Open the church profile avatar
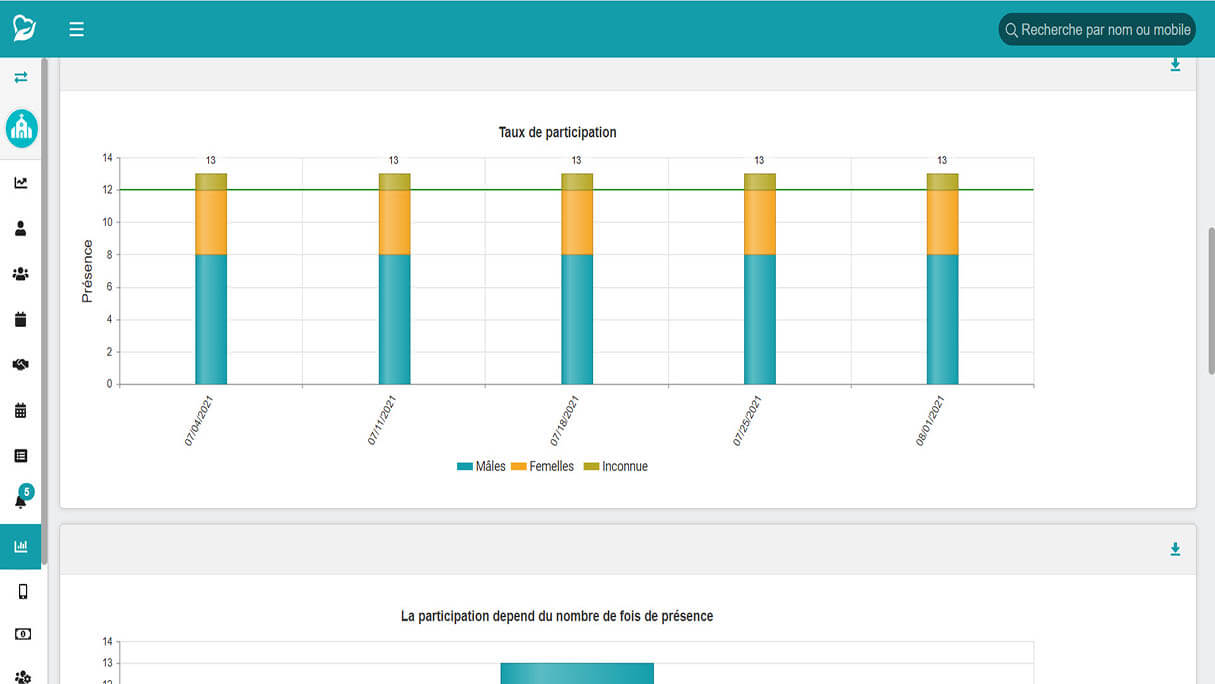Screen dimensions: 1215x684 [x=22, y=128]
